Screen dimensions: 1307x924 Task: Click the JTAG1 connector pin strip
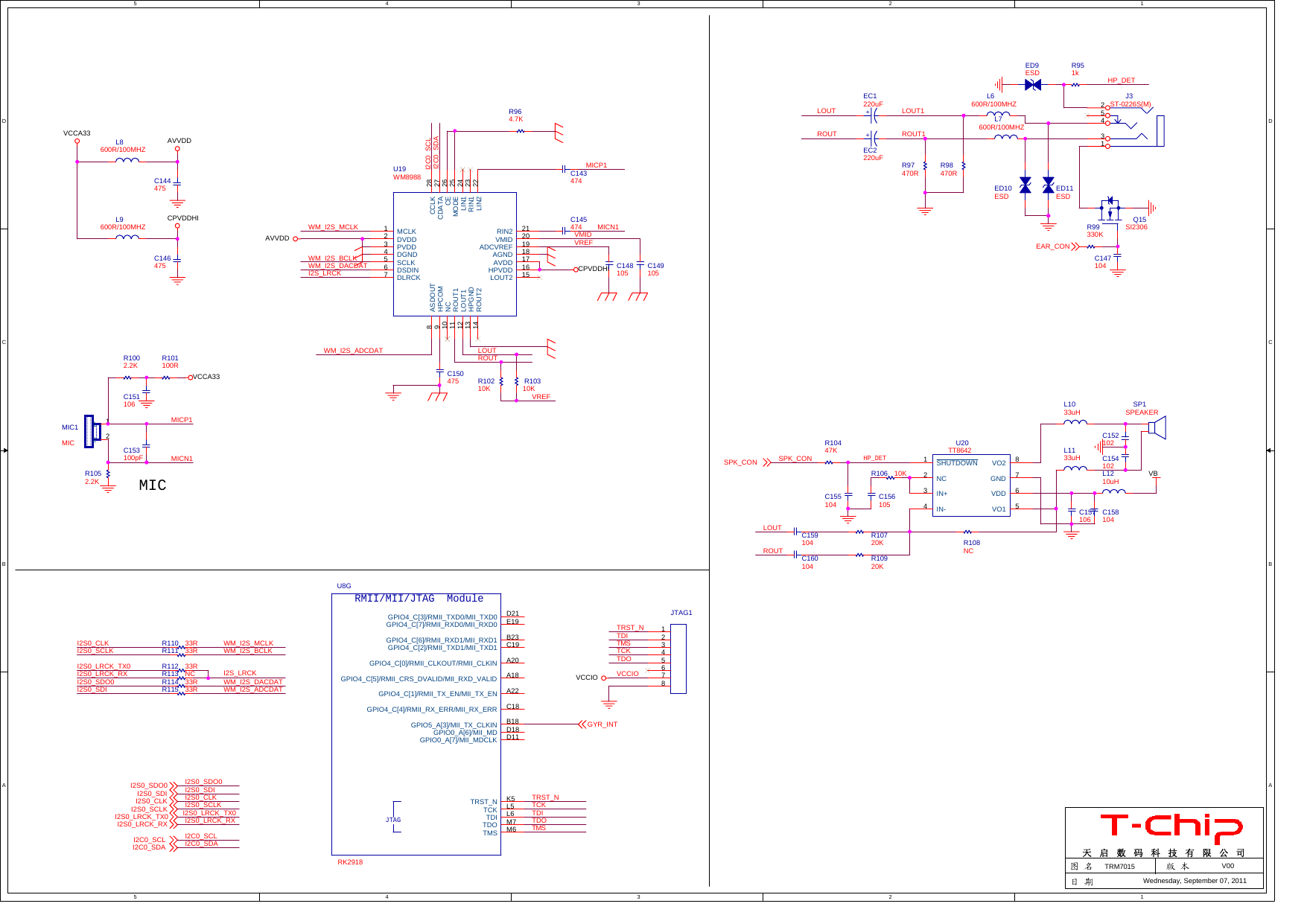(678, 659)
